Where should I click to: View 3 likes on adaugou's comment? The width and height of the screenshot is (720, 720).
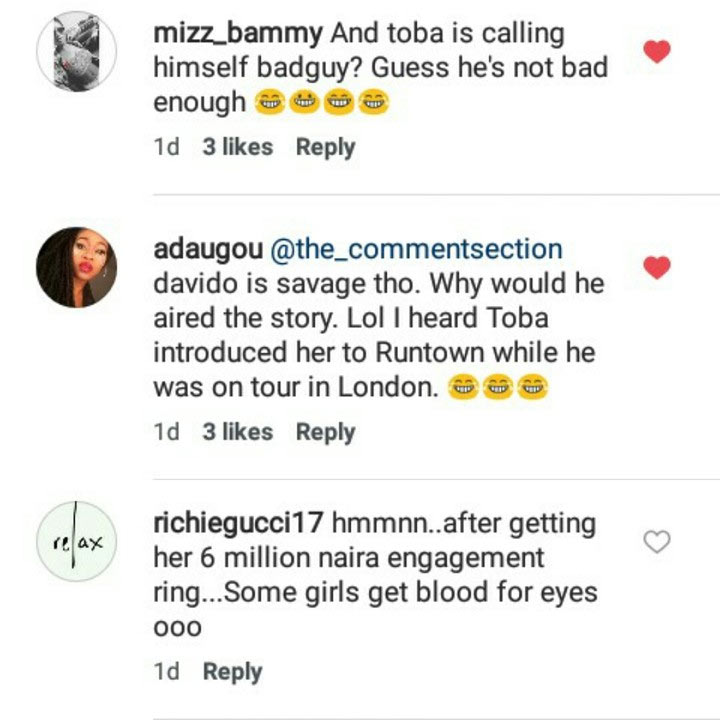(237, 432)
